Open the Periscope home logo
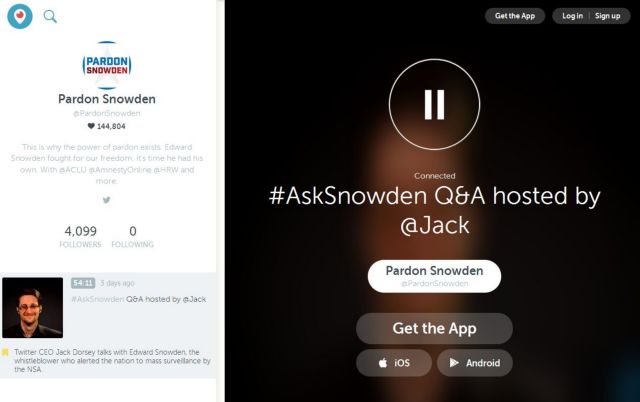 [x=20, y=16]
